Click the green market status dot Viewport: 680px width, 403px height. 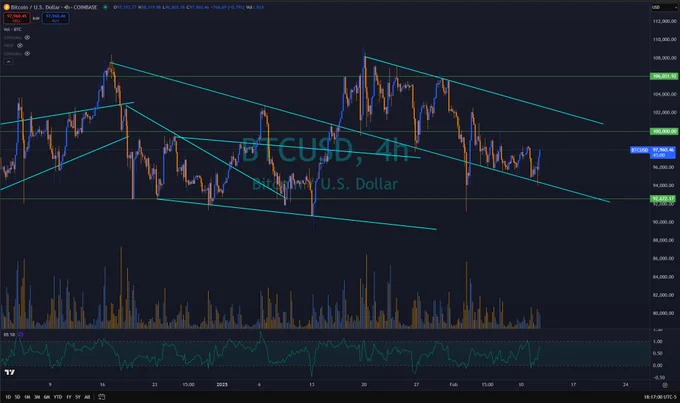(105, 7)
